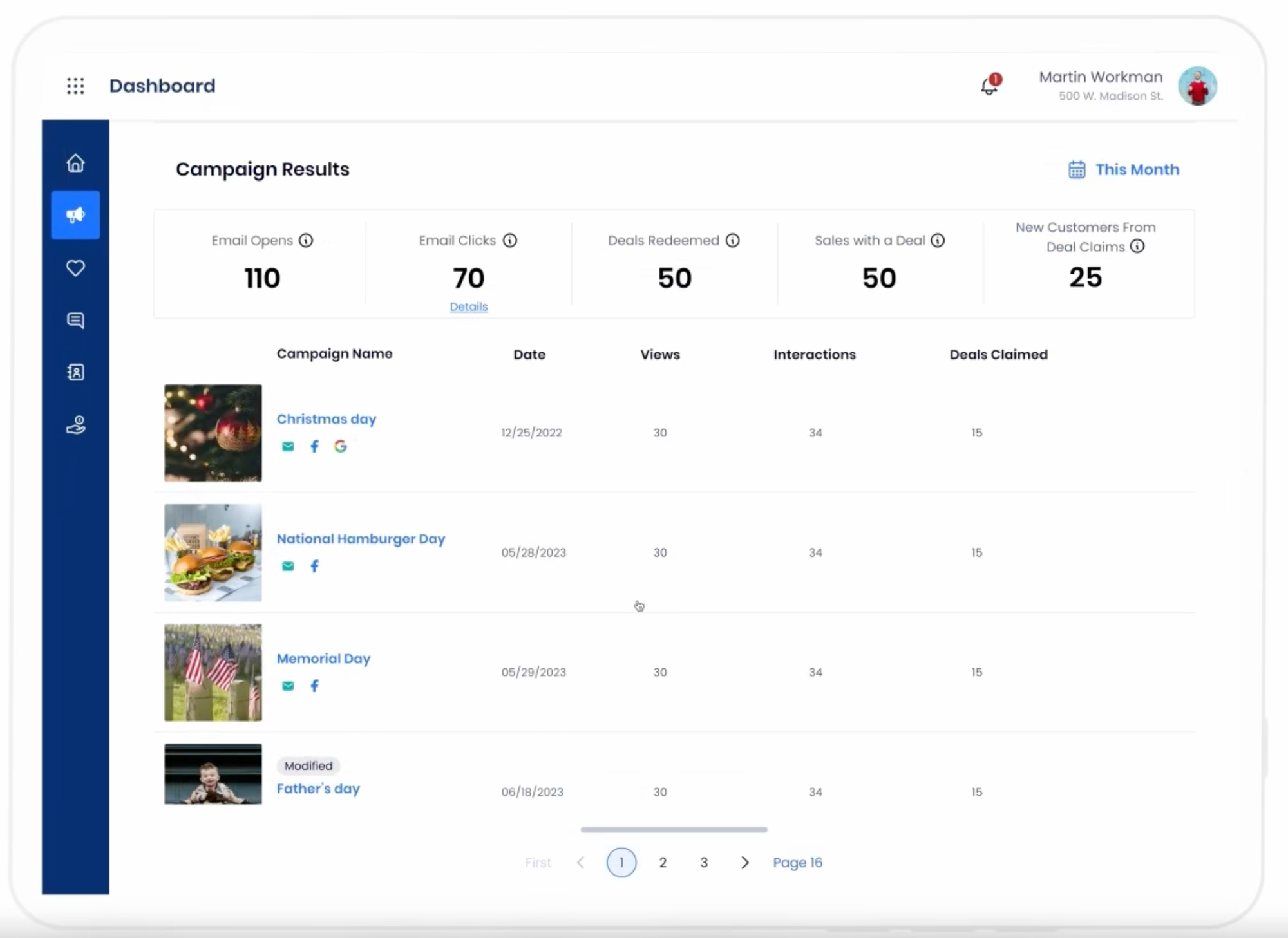Open the Home section in the sidebar
Viewport: 1288px width, 938px height.
coord(75,164)
